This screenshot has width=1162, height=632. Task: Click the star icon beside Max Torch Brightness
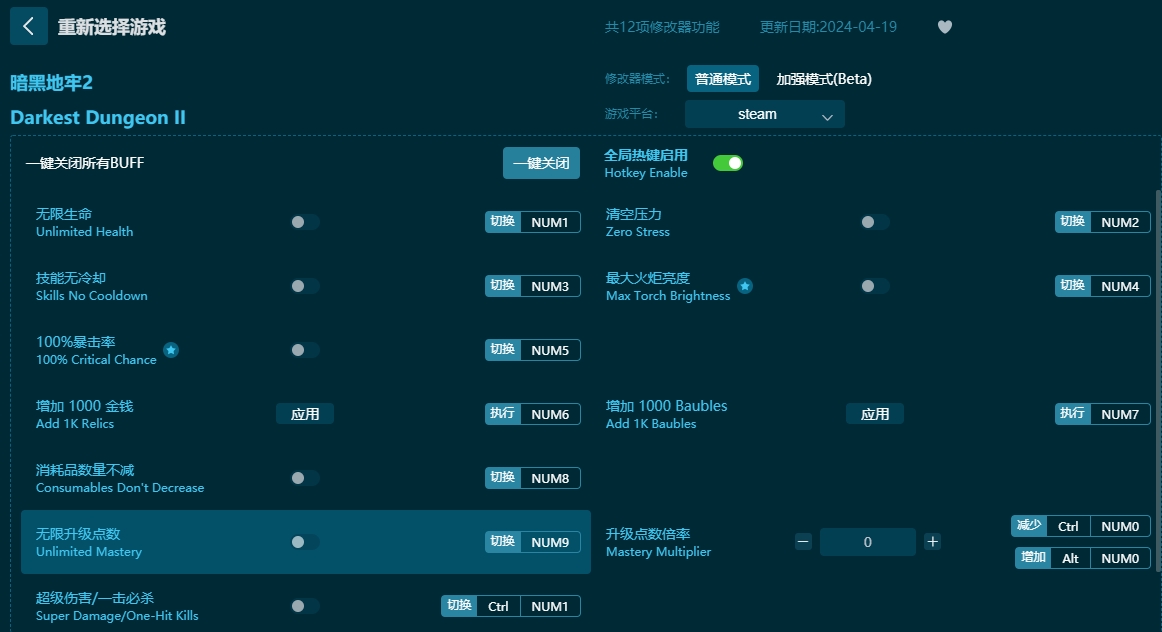(745, 286)
